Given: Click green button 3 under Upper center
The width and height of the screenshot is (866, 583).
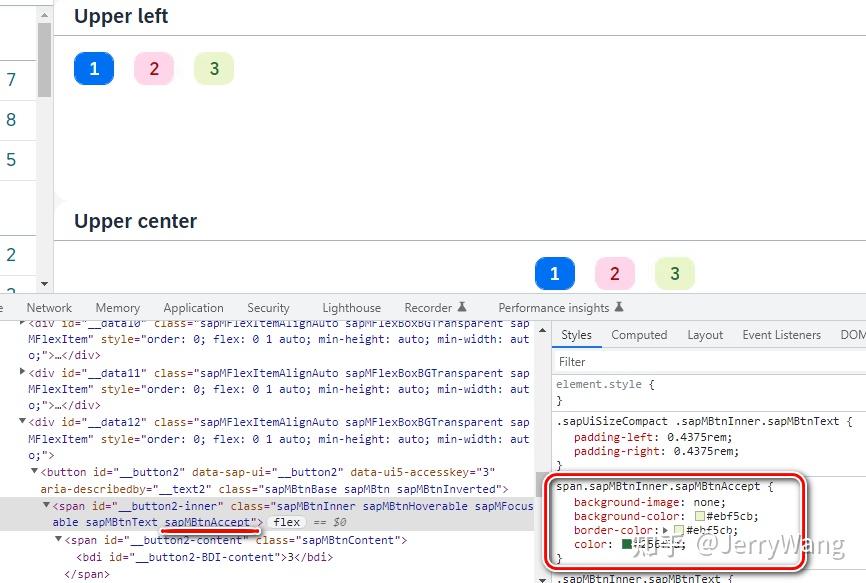Looking at the screenshot, I should pyautogui.click(x=674, y=273).
